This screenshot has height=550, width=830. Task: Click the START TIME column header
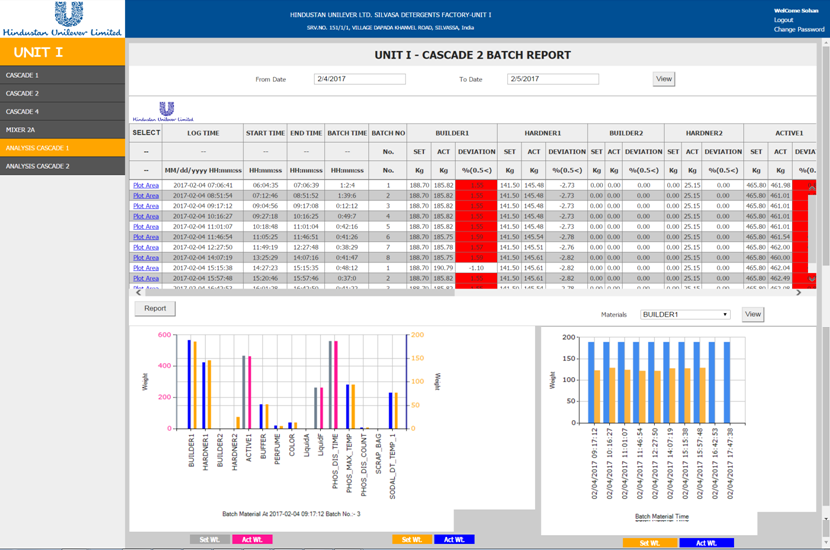pyautogui.click(x=265, y=133)
